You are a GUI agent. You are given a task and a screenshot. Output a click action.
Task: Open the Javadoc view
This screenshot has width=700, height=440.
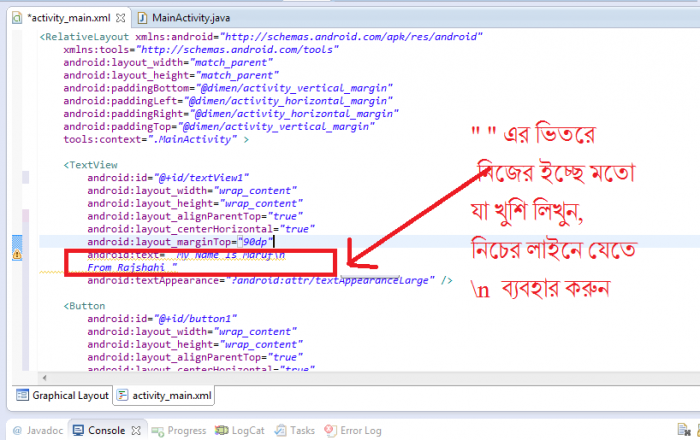pyautogui.click(x=38, y=431)
